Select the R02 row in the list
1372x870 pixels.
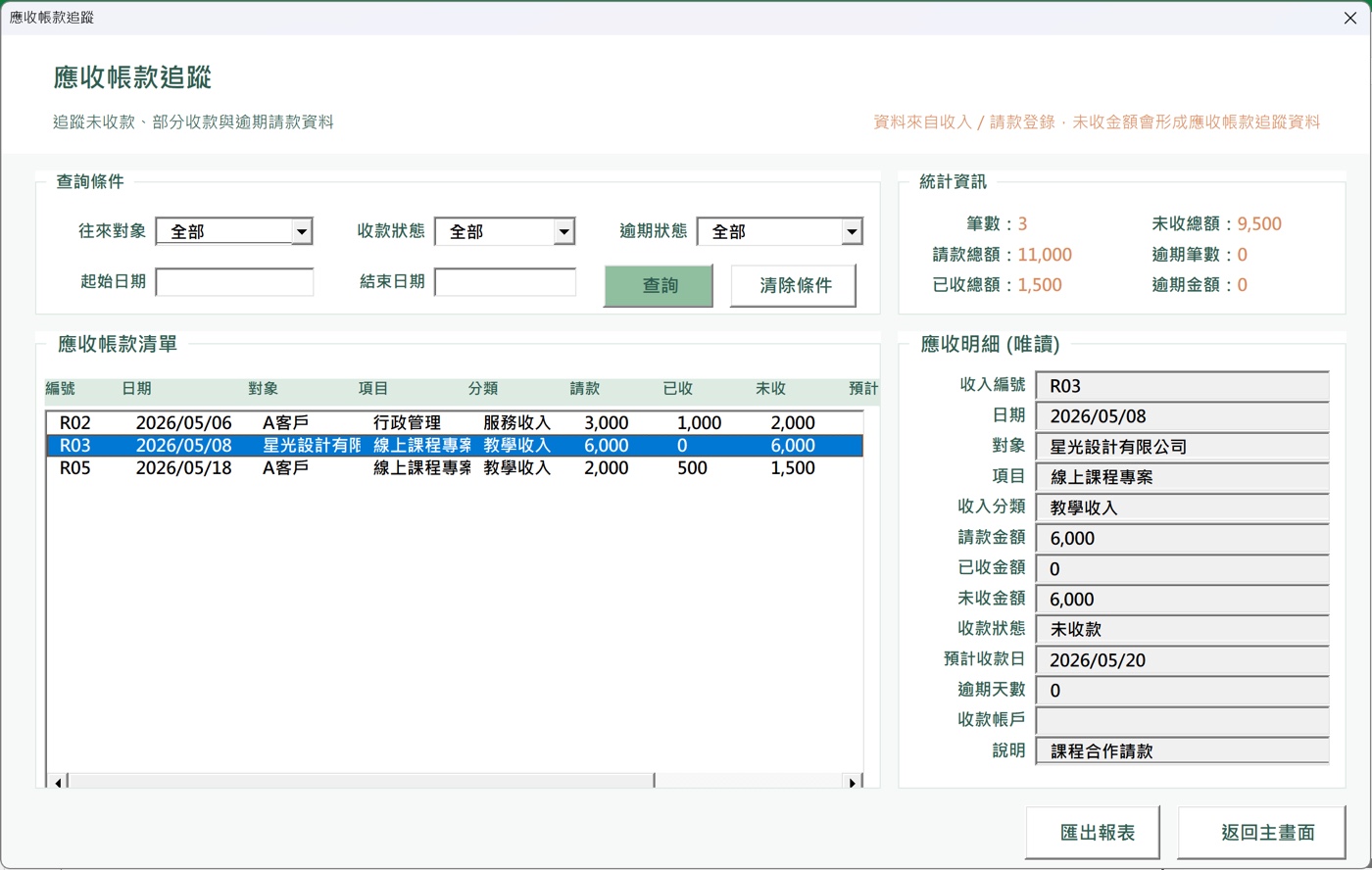(x=455, y=423)
